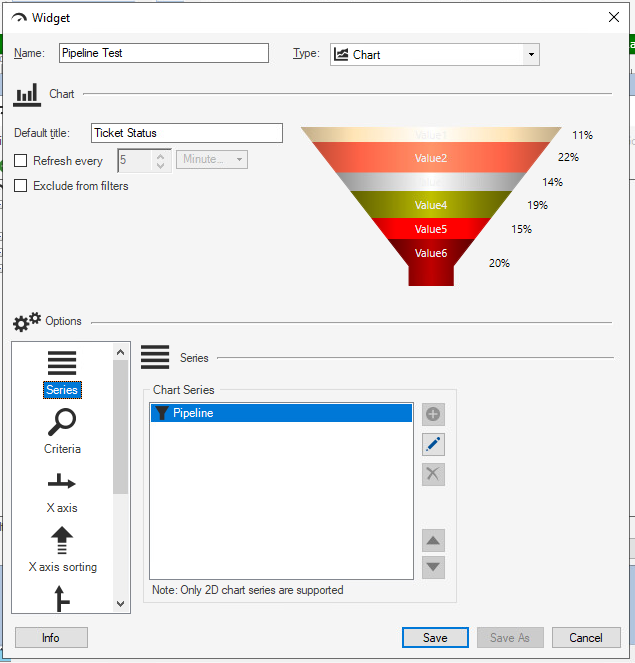Edit the selected series with pencil icon

(x=433, y=444)
